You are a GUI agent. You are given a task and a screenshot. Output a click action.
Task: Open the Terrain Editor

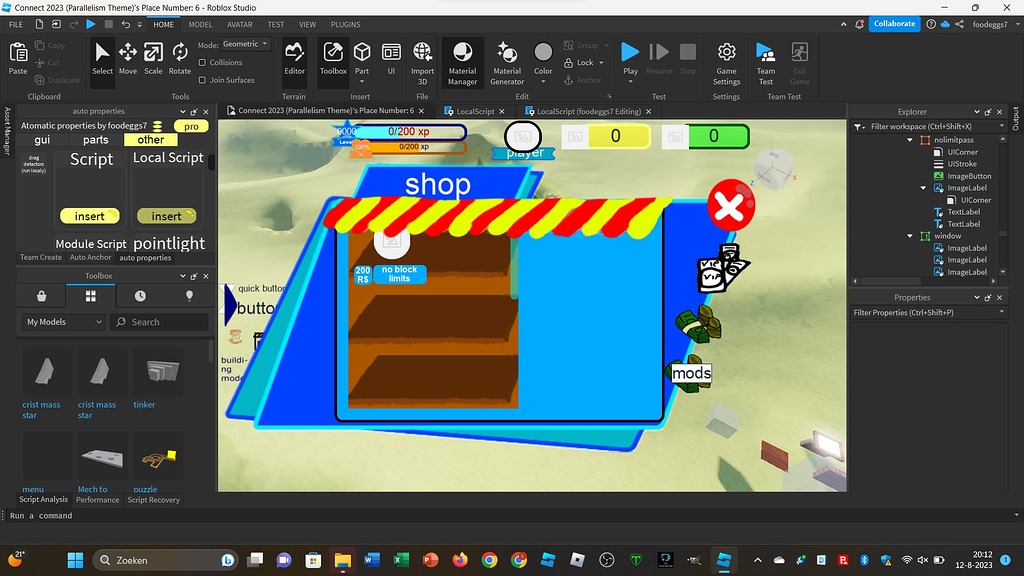point(294,60)
